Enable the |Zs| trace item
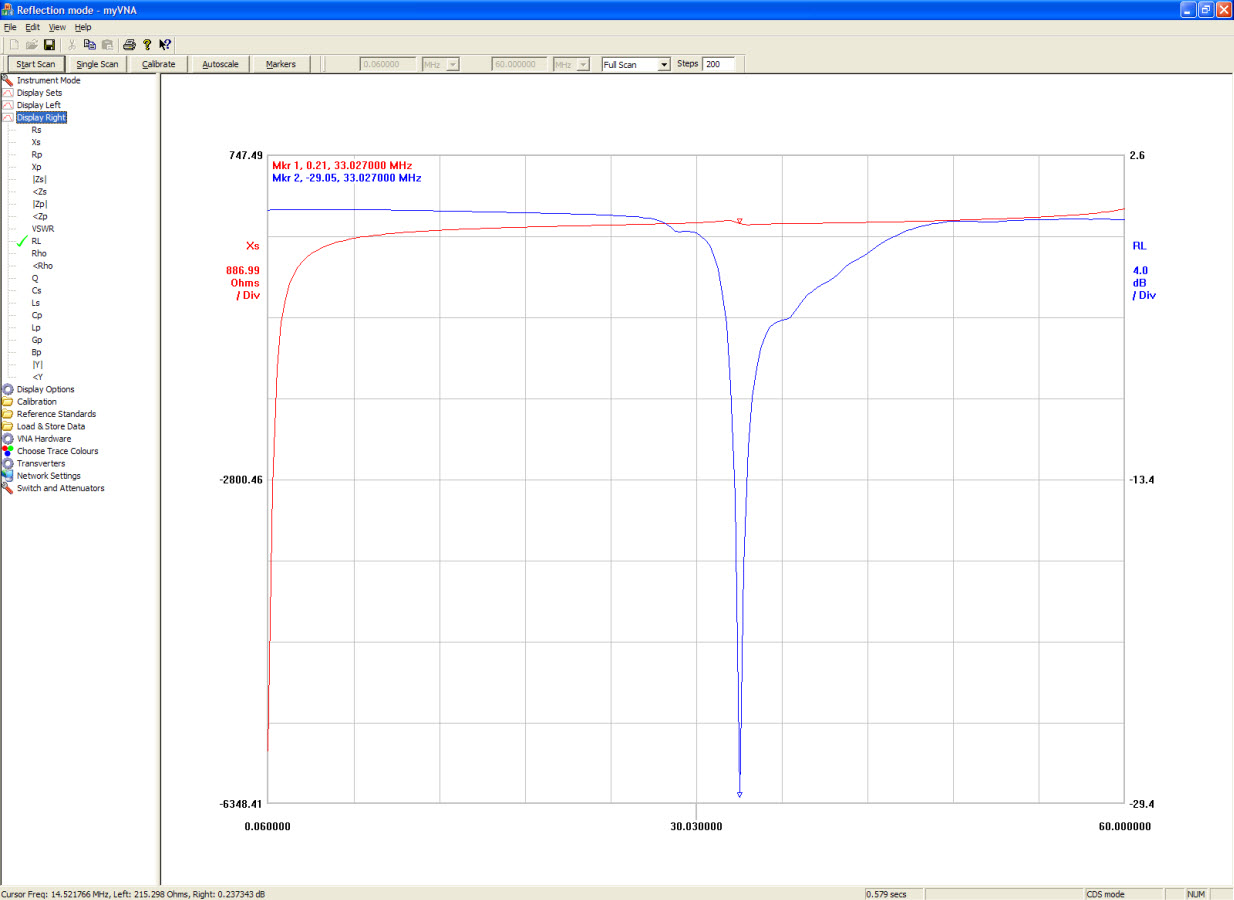 pos(39,179)
